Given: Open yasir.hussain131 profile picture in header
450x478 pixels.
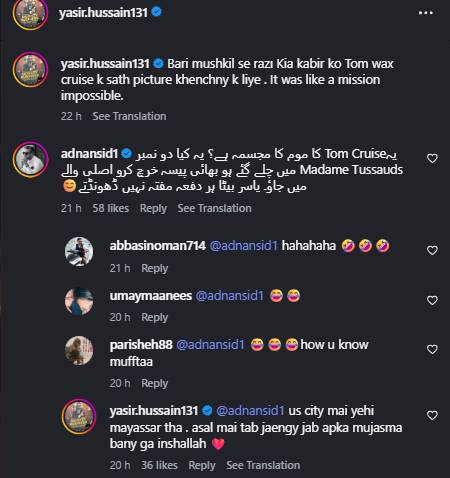Looking at the screenshot, I should tap(30, 13).
